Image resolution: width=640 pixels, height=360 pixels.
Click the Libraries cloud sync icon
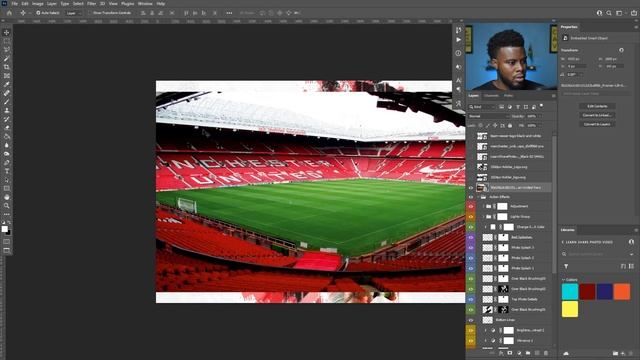pyautogui.click(x=566, y=353)
